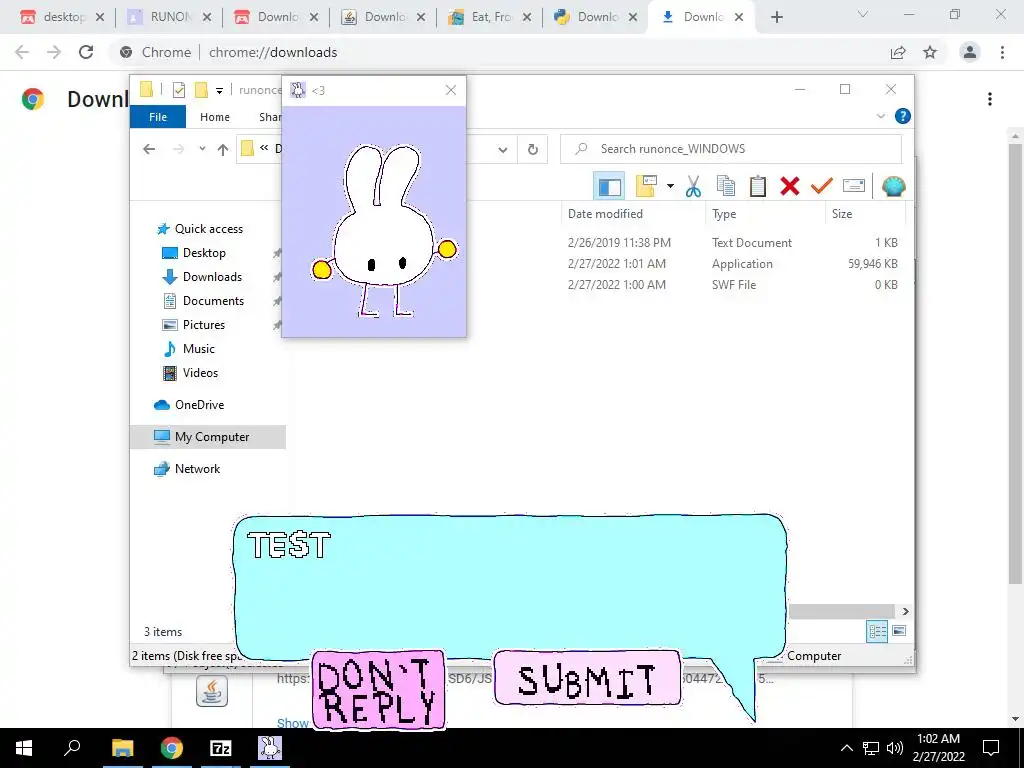This screenshot has height=768, width=1024.
Task: Open Downloads page more actions menu
Action: [990, 99]
